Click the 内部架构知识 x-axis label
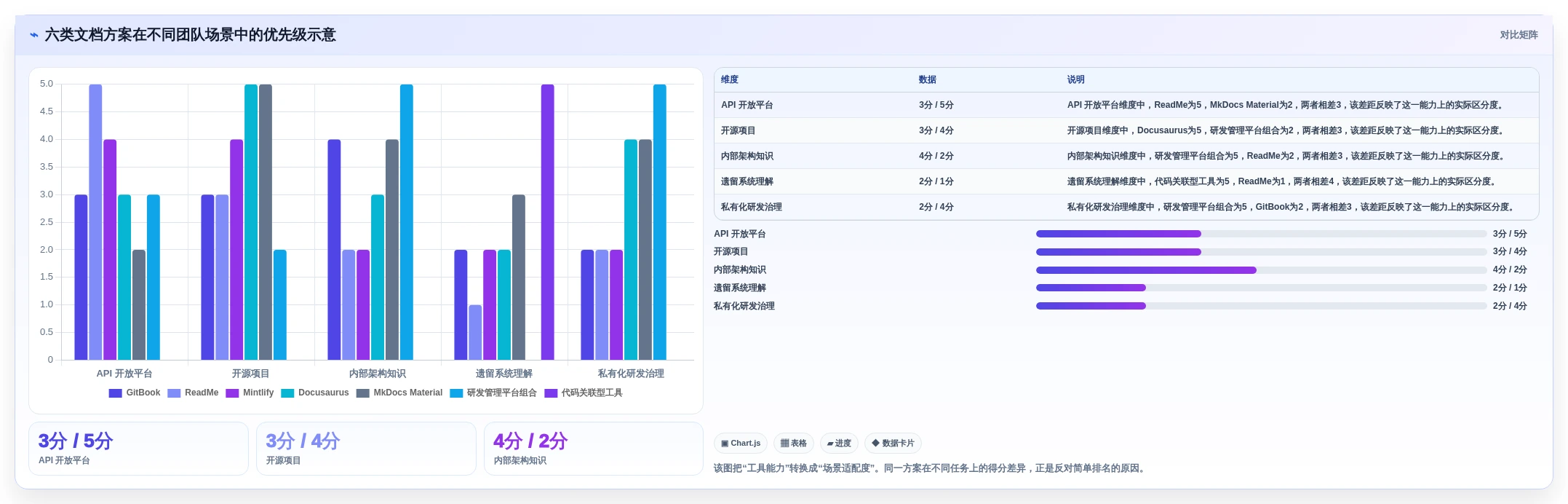This screenshot has height=504, width=1568. point(378,374)
